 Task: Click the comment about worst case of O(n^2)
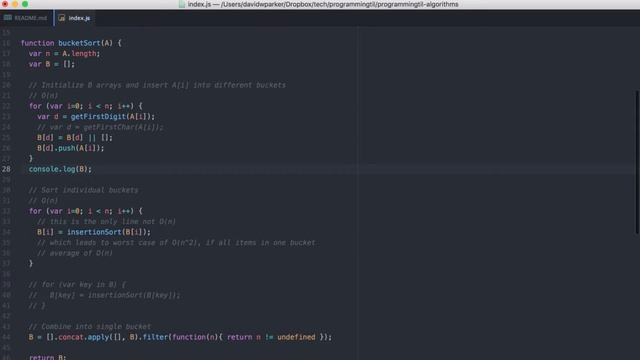(176, 243)
